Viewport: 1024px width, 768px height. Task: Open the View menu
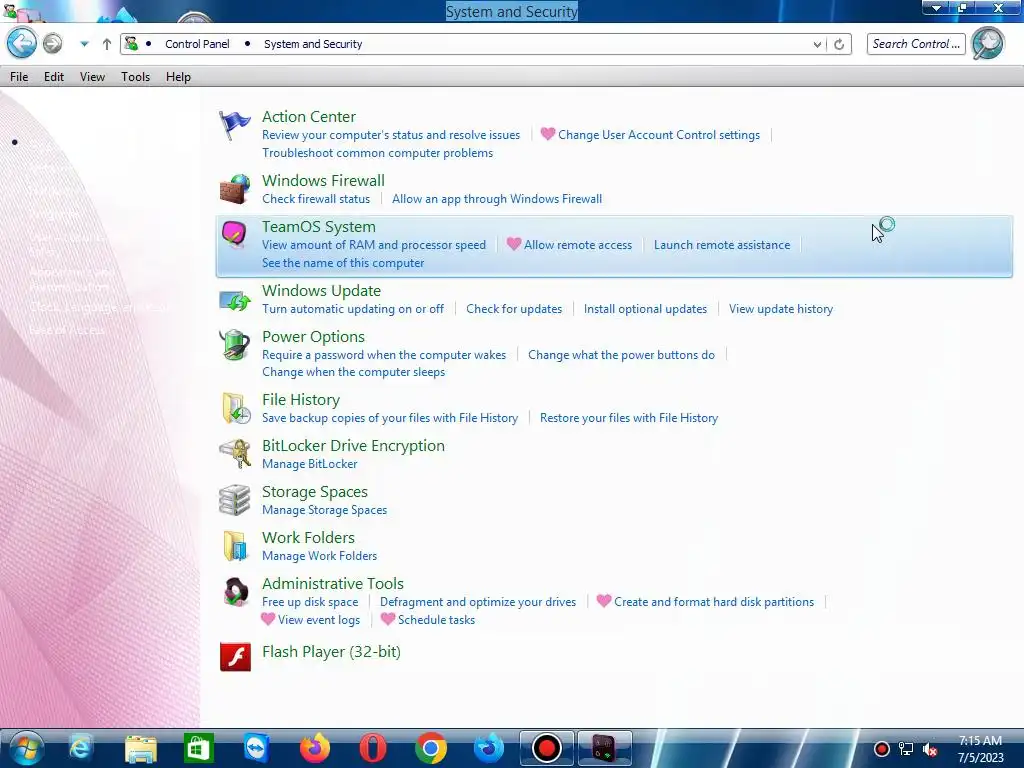click(x=92, y=76)
